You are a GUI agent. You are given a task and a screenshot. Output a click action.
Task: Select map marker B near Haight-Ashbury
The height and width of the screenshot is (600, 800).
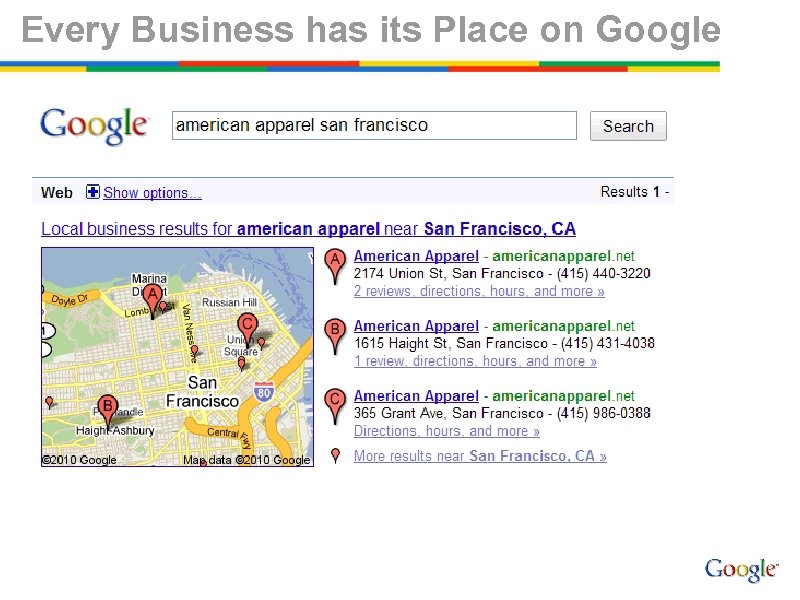coord(107,406)
